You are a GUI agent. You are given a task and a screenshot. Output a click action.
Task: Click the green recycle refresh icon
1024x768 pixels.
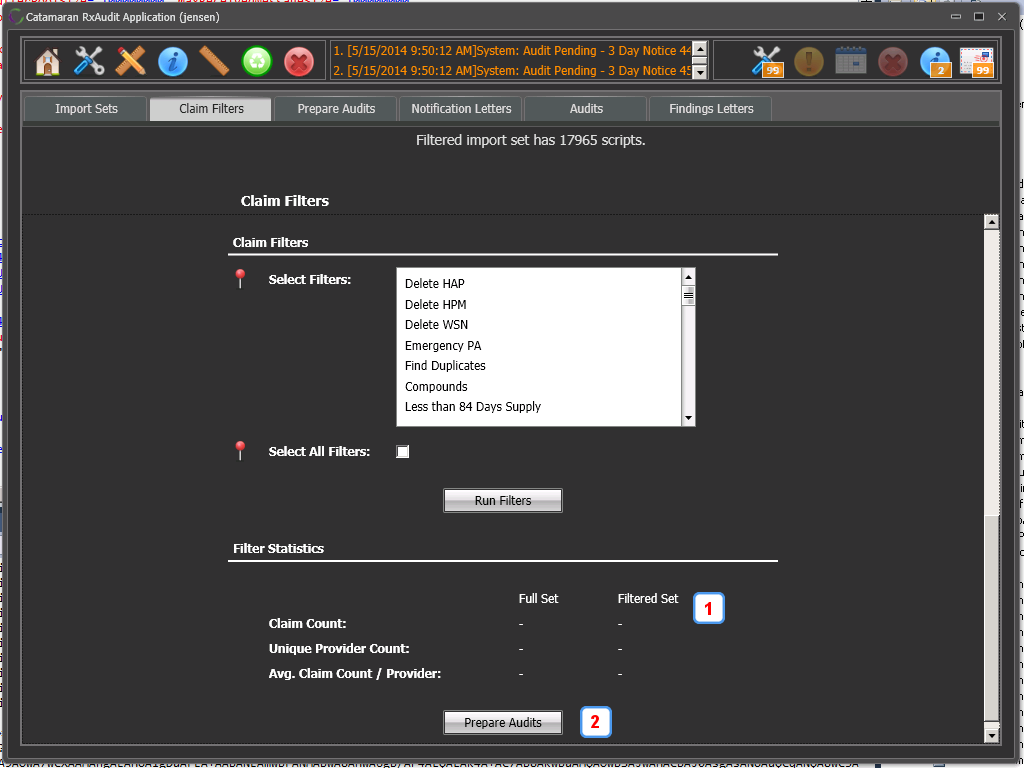tap(257, 62)
